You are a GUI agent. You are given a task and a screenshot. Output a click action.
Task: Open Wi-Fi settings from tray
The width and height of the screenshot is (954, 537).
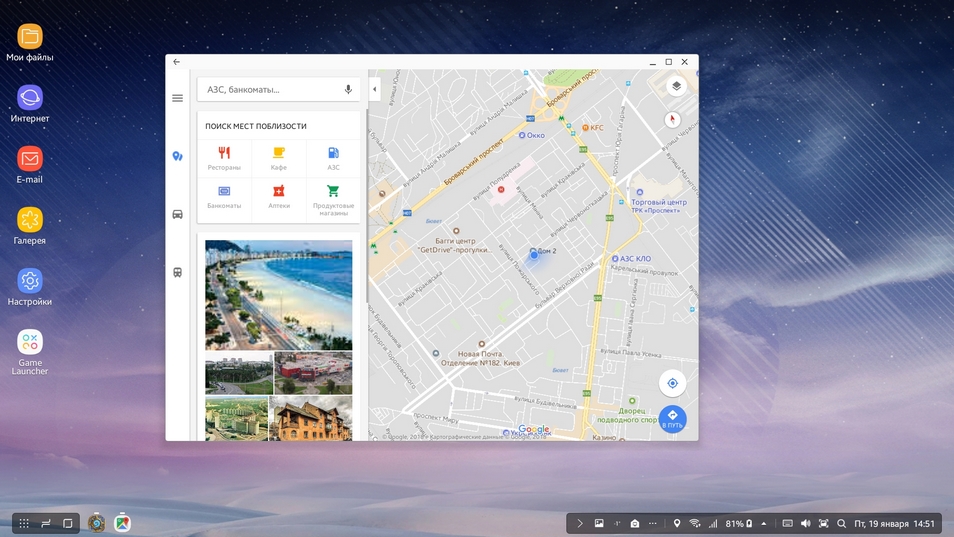694,523
